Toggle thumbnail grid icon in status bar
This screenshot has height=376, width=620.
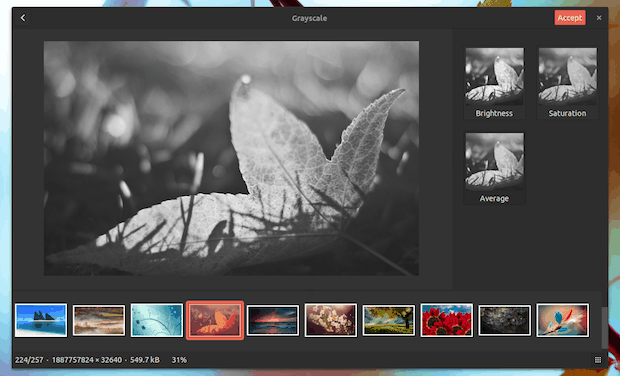coord(598,360)
